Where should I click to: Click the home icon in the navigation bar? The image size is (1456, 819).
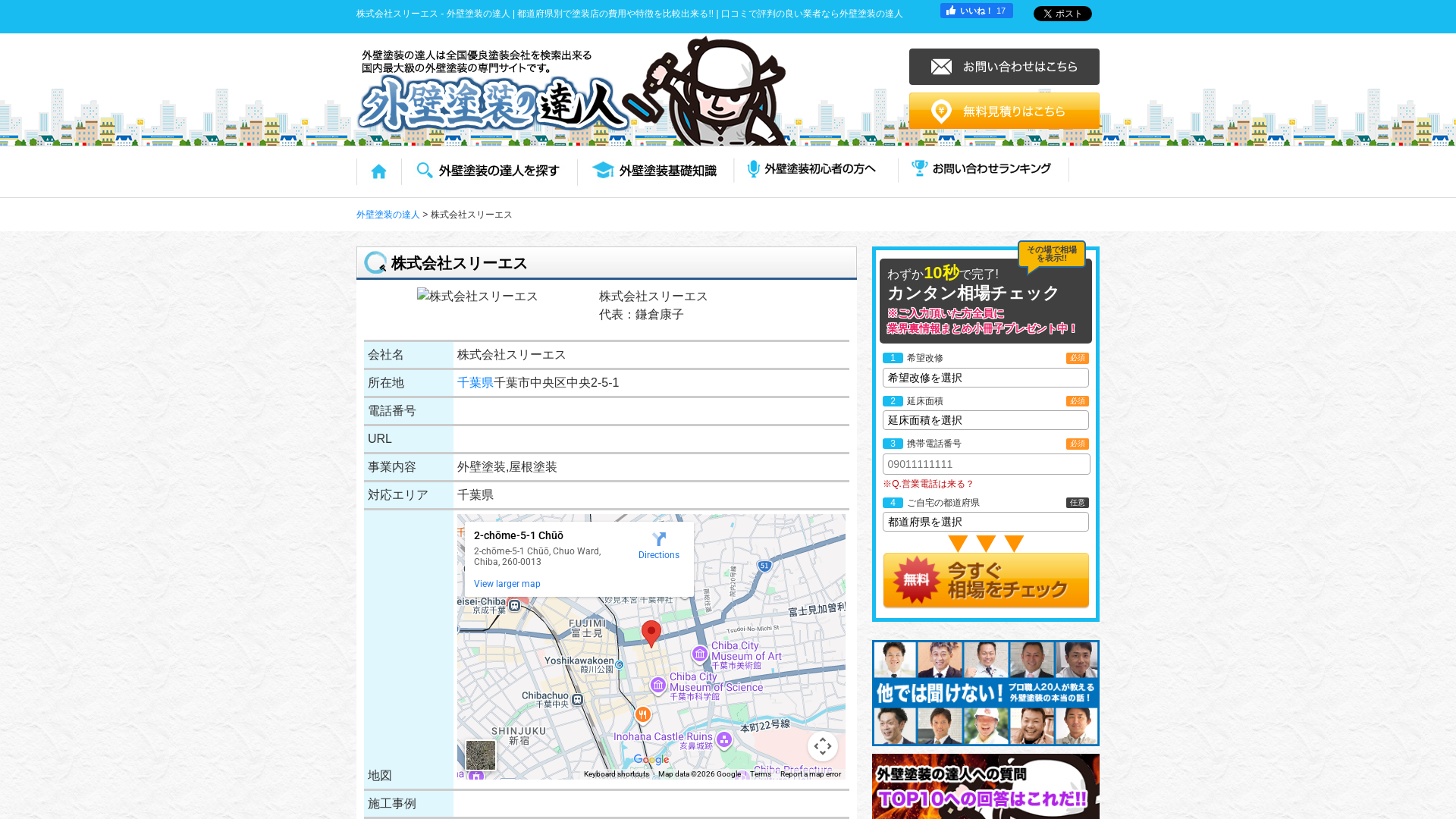tap(378, 171)
